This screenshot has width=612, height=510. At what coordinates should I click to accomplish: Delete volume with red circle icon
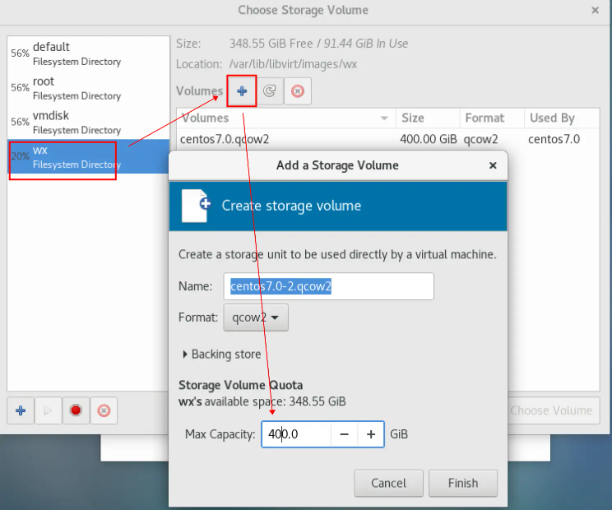click(298, 91)
